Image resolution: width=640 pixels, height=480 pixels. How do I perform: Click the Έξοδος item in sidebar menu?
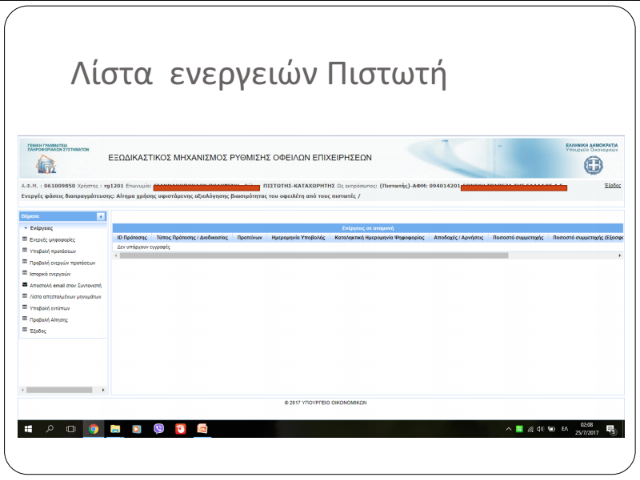(40, 331)
